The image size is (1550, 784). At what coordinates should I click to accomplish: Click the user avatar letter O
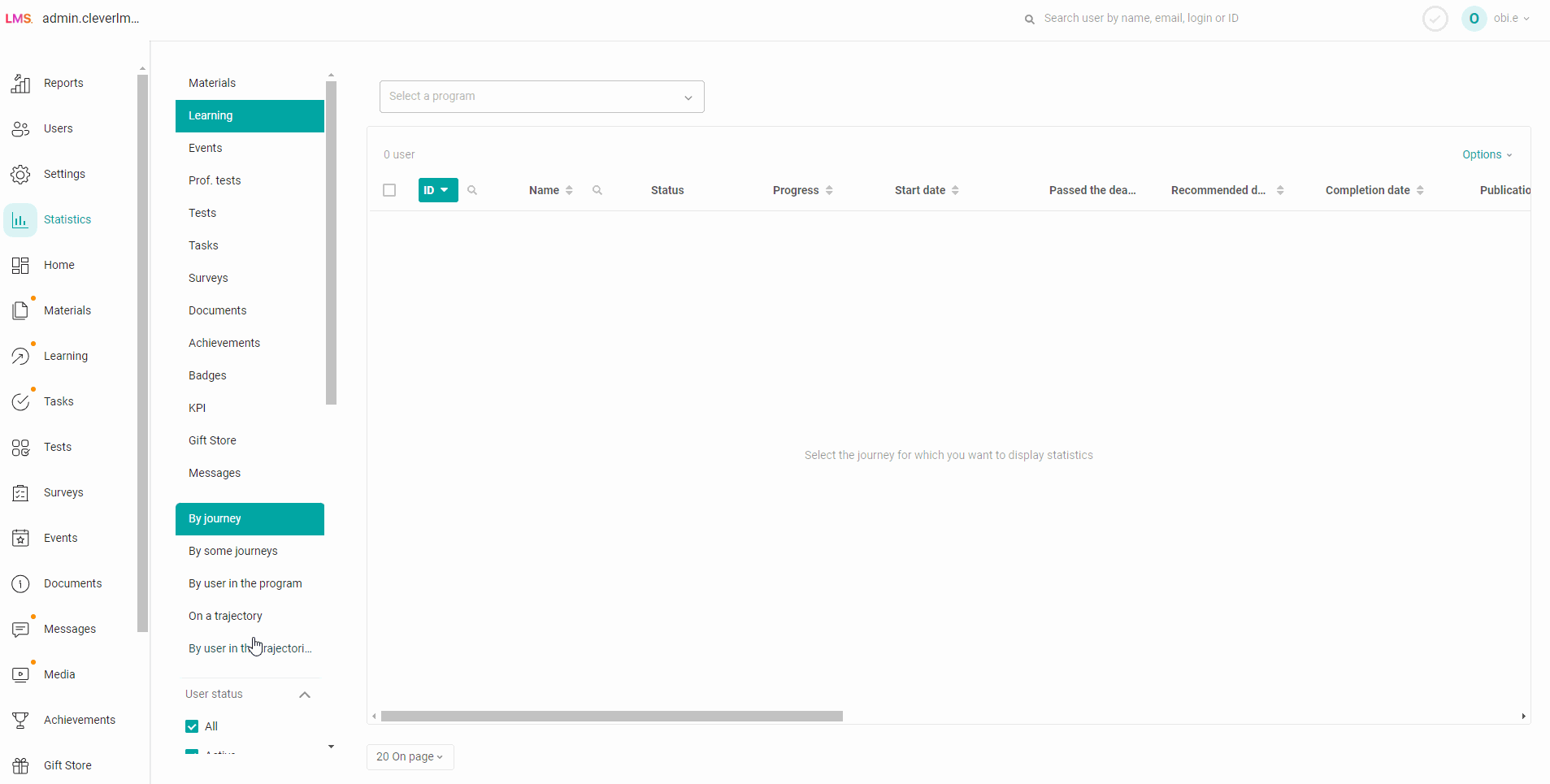pyautogui.click(x=1474, y=18)
